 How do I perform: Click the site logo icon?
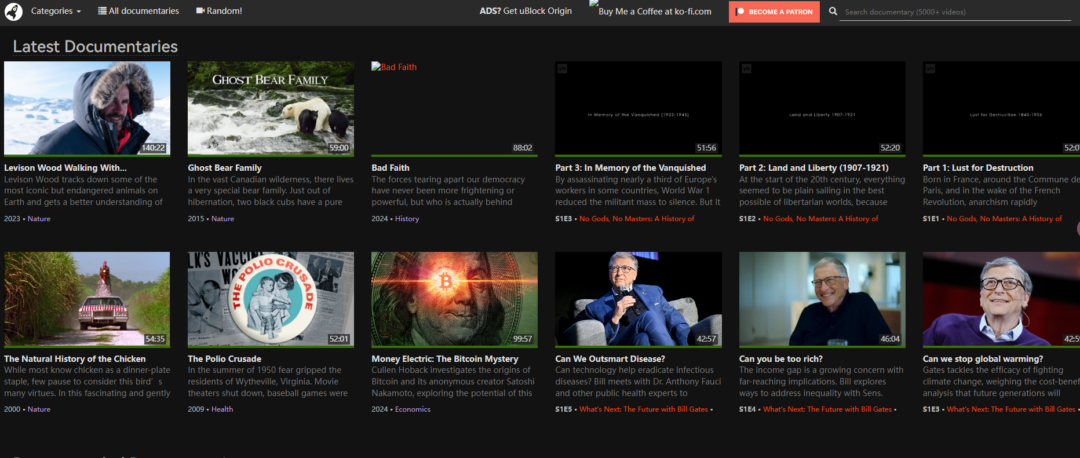tap(13, 11)
